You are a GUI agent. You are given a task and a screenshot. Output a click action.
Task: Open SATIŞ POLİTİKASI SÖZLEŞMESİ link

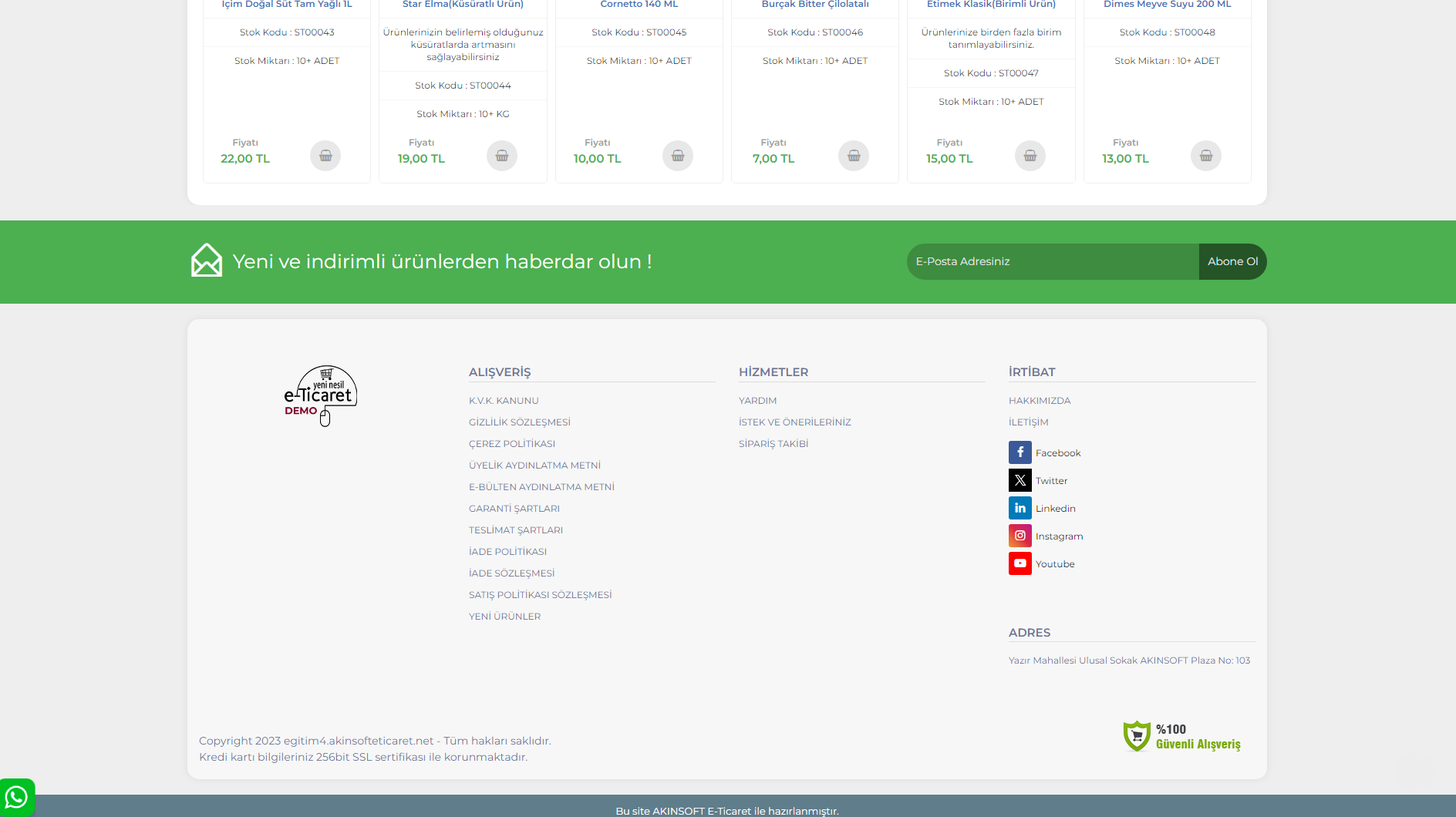pyautogui.click(x=540, y=595)
